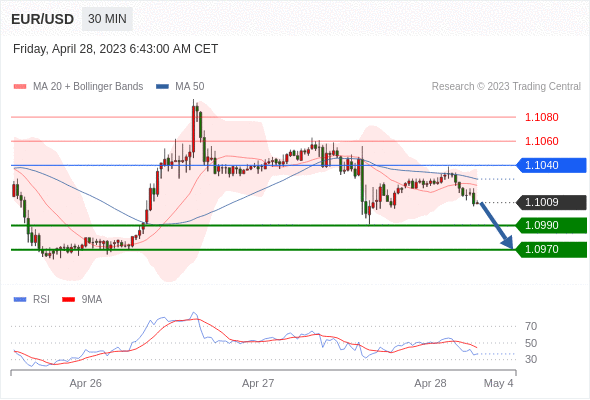Viewport: 590px width, 400px height.
Task: Click the 'MA 50' legend label
Action: [x=190, y=87]
